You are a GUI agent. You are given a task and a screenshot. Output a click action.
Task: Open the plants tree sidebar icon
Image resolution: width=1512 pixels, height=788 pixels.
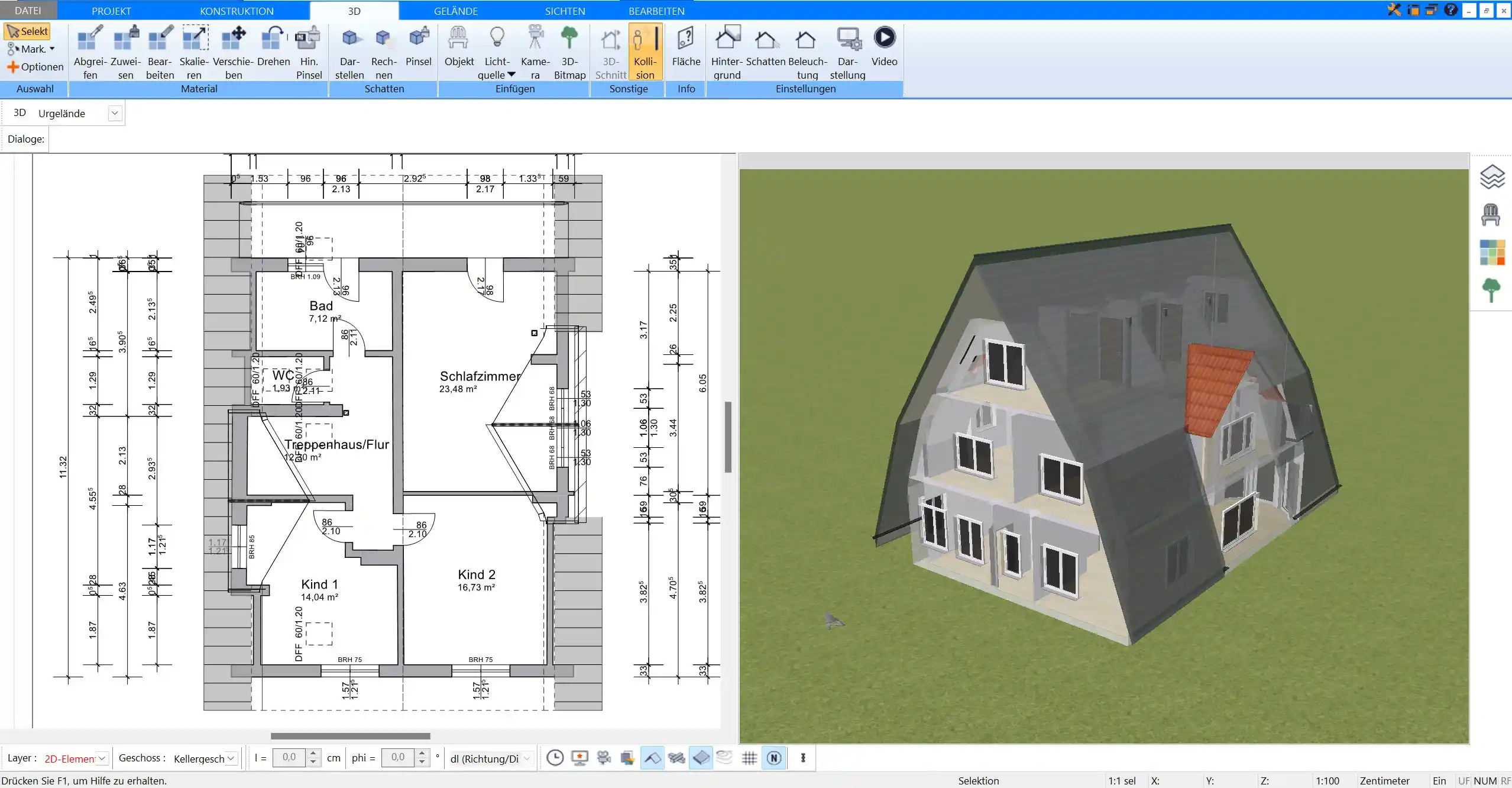(1491, 290)
